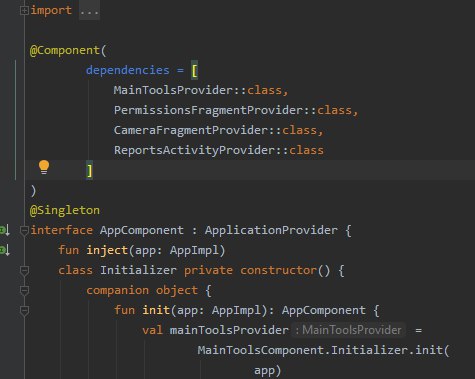Open the yellow lightbulb quick-fix suggestions
The height and width of the screenshot is (379, 475).
point(44,167)
